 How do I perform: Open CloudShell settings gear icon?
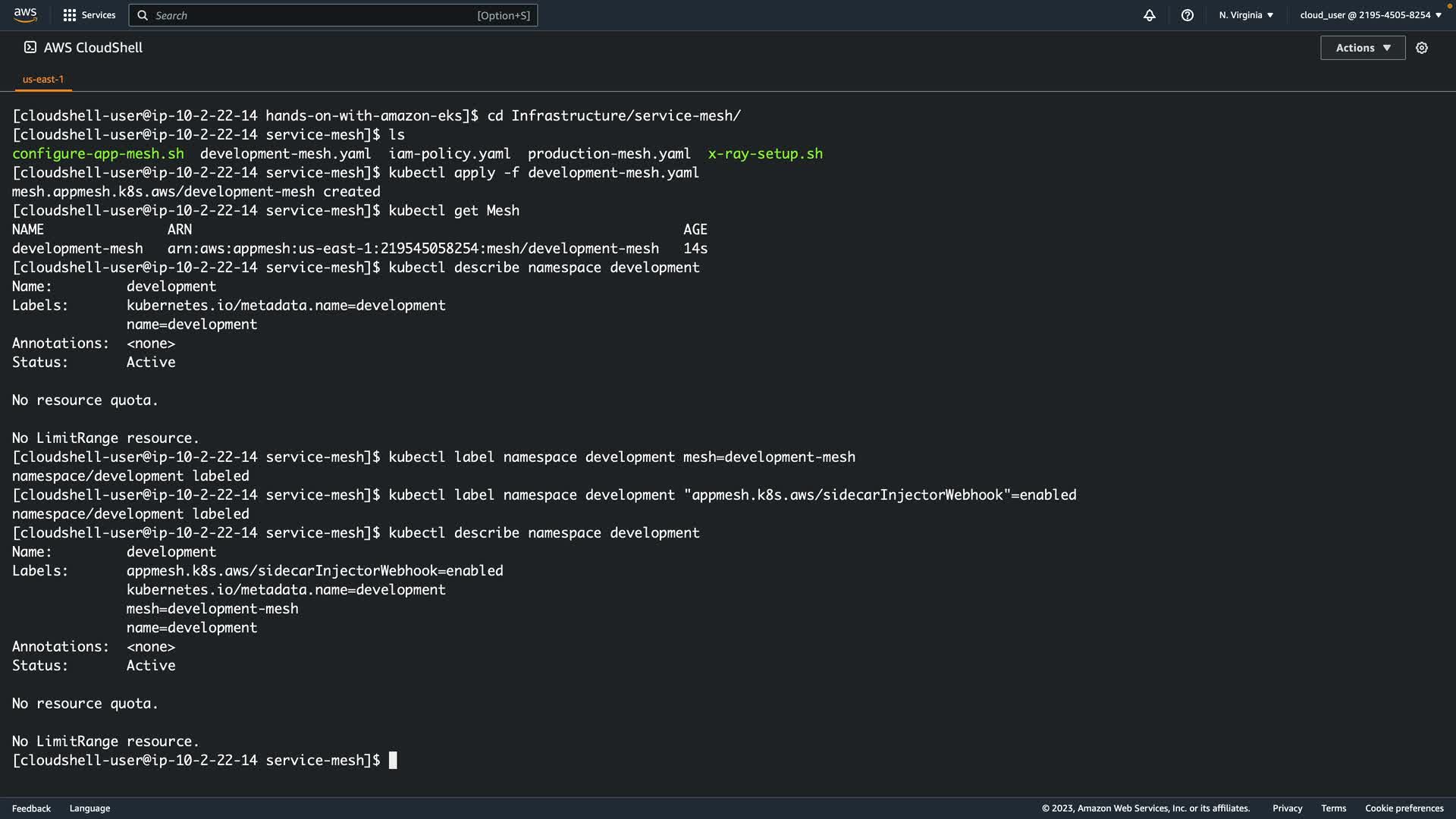click(x=1421, y=48)
